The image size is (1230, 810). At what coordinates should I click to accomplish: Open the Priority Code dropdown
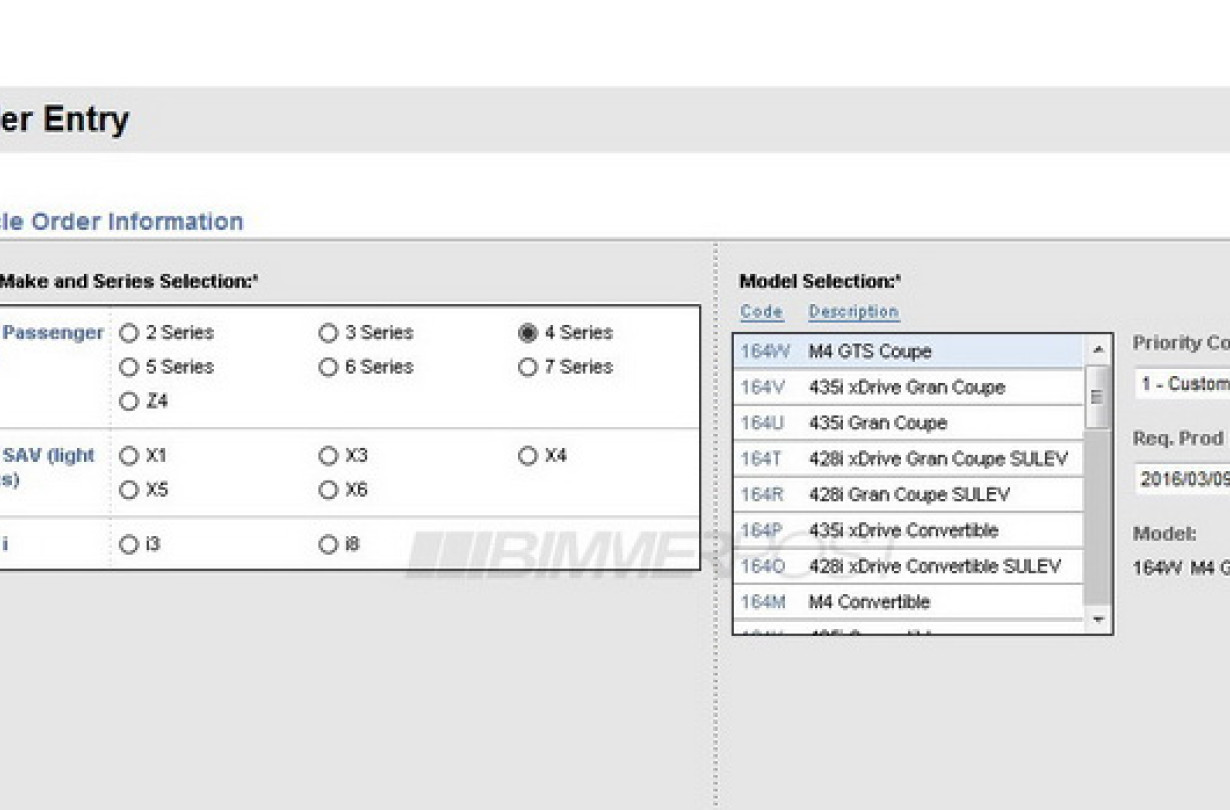pyautogui.click(x=1182, y=384)
